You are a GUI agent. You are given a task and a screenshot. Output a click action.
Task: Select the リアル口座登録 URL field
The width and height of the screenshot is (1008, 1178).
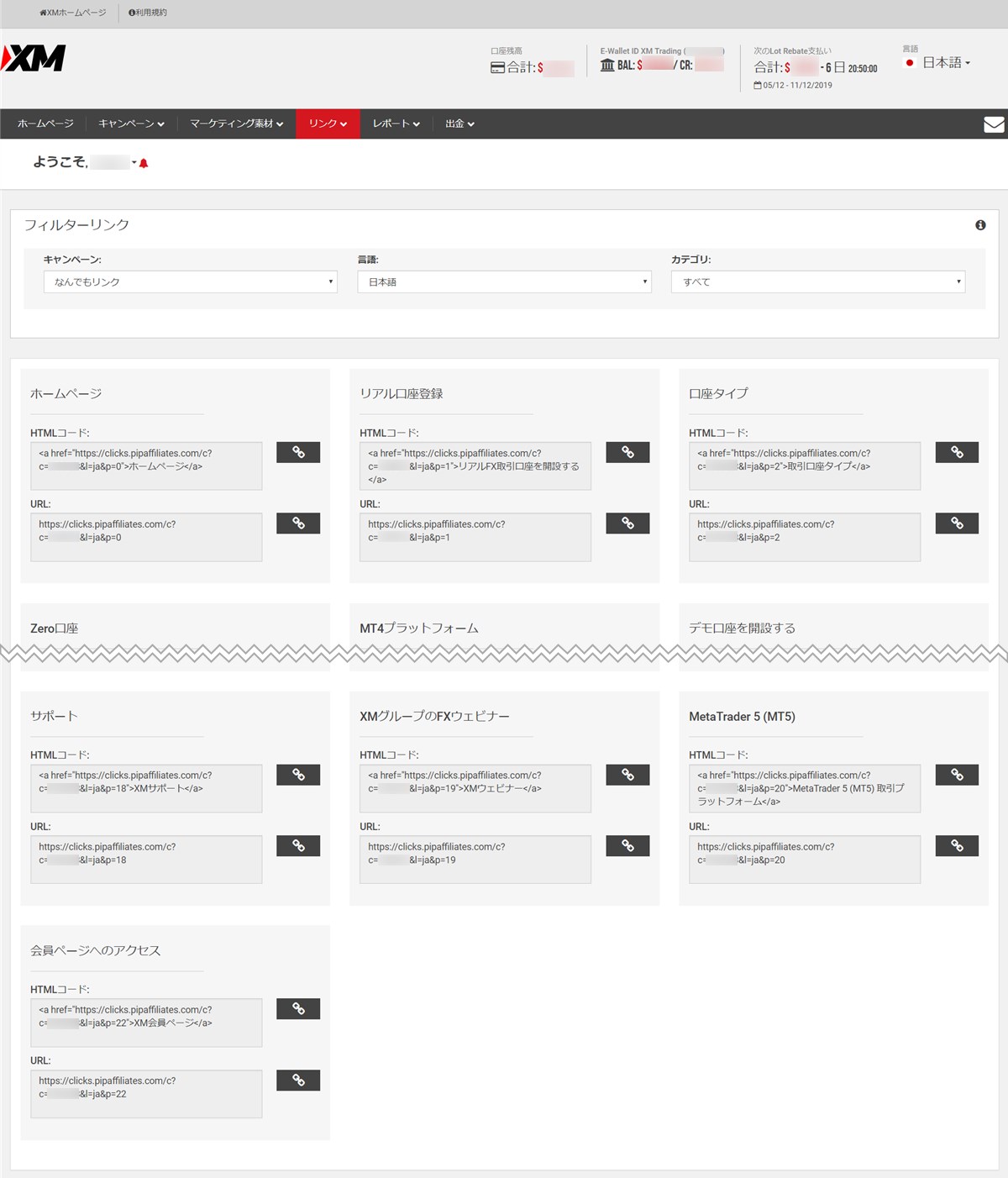click(x=475, y=537)
